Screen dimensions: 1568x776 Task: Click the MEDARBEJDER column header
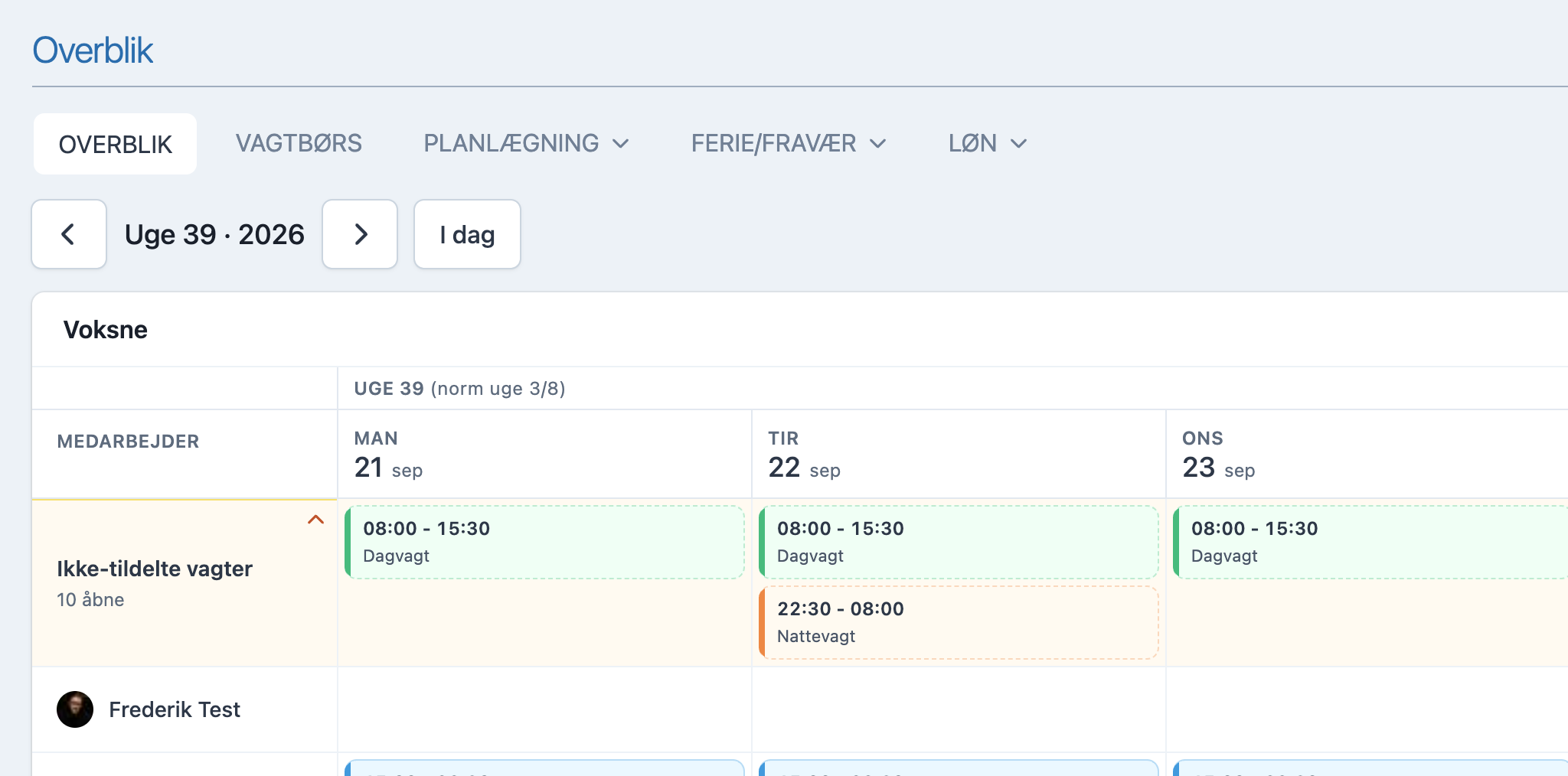(x=128, y=442)
